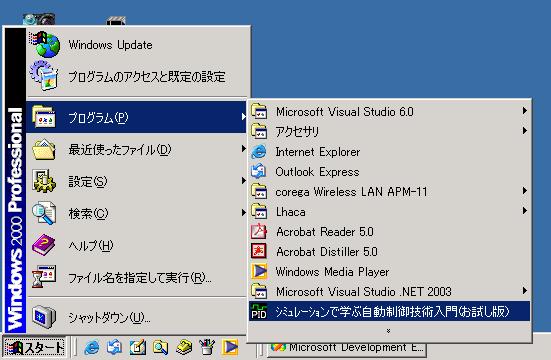Open Acrobat Reader 5.0 text entry
This screenshot has height=360, width=551.
(325, 232)
